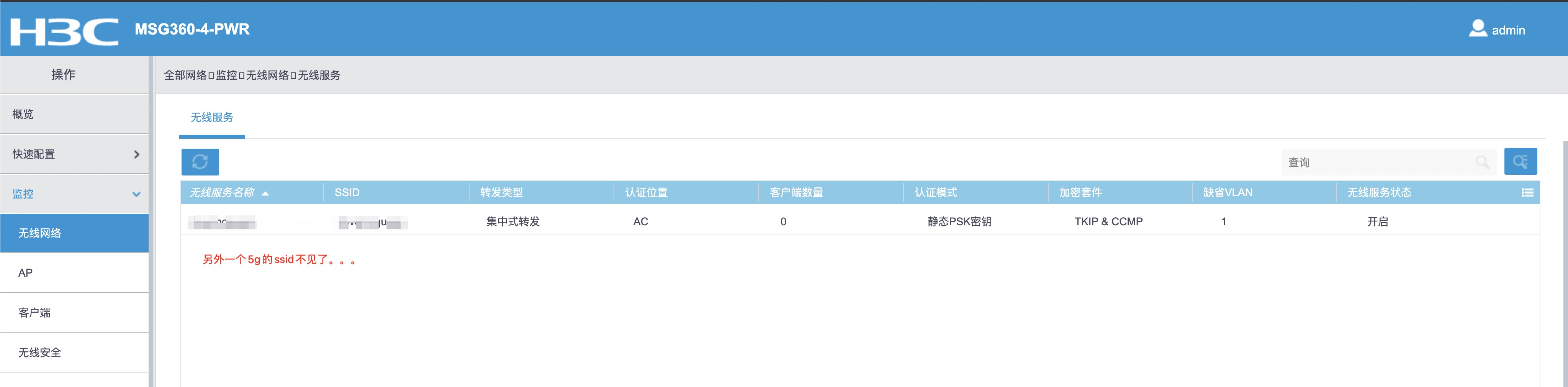This screenshot has width=1568, height=387.
Task: Click the client count 0 cell
Action: coord(783,221)
